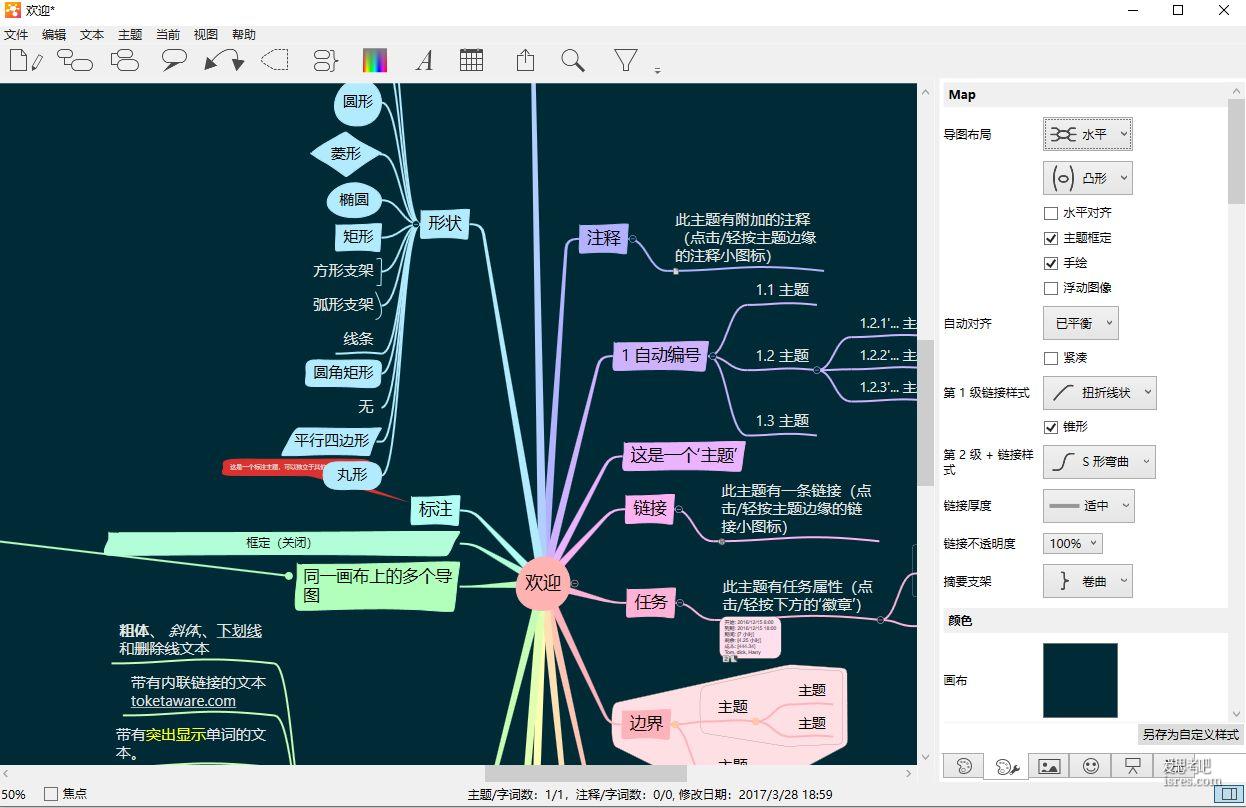
Task: Open the 主题 menu
Action: [x=130, y=34]
